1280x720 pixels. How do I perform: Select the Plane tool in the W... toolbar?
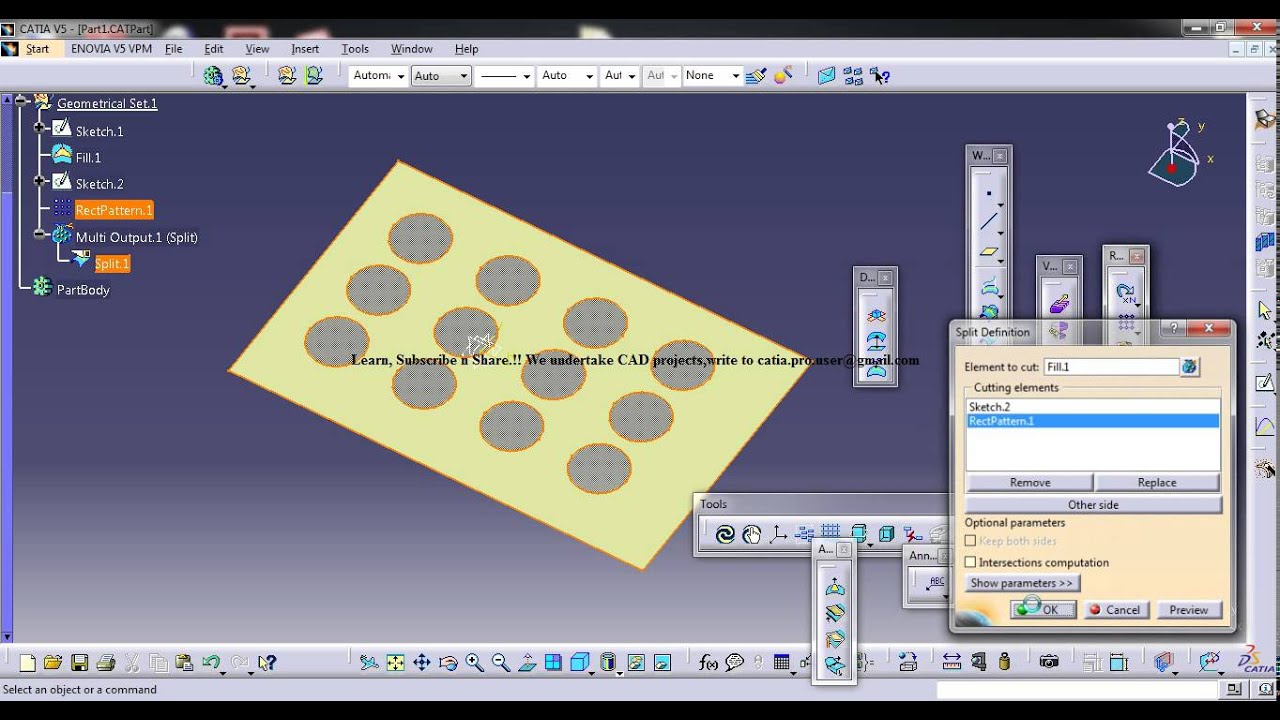coord(989,253)
